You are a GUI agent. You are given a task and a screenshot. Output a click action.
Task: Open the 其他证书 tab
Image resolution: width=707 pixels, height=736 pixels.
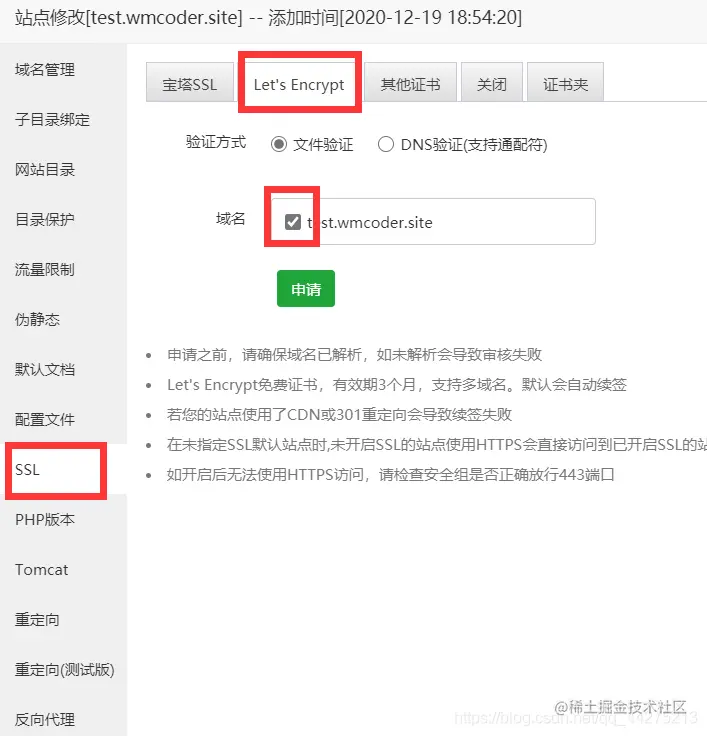click(x=410, y=82)
